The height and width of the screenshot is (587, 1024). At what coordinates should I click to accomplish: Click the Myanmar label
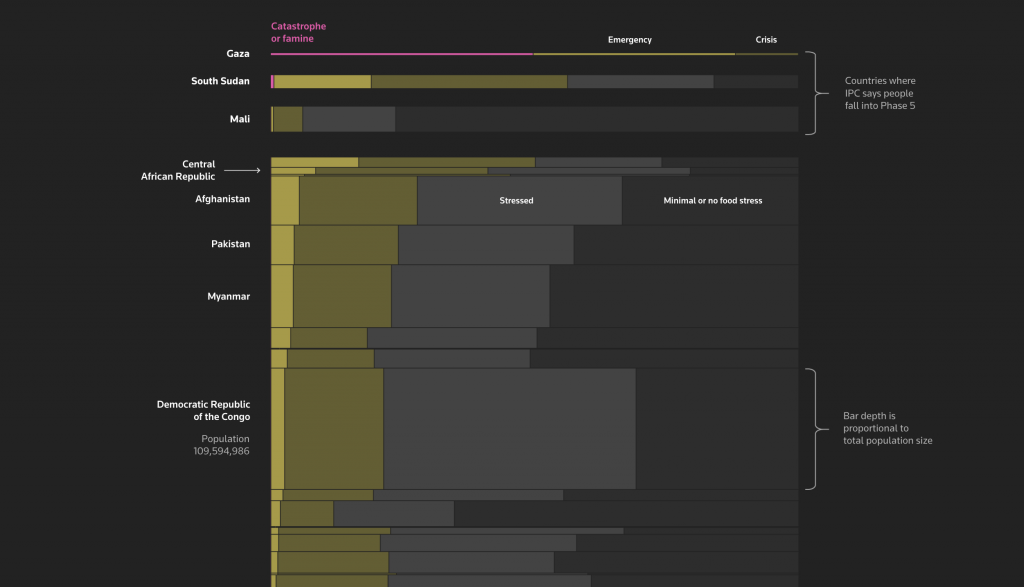click(x=228, y=296)
